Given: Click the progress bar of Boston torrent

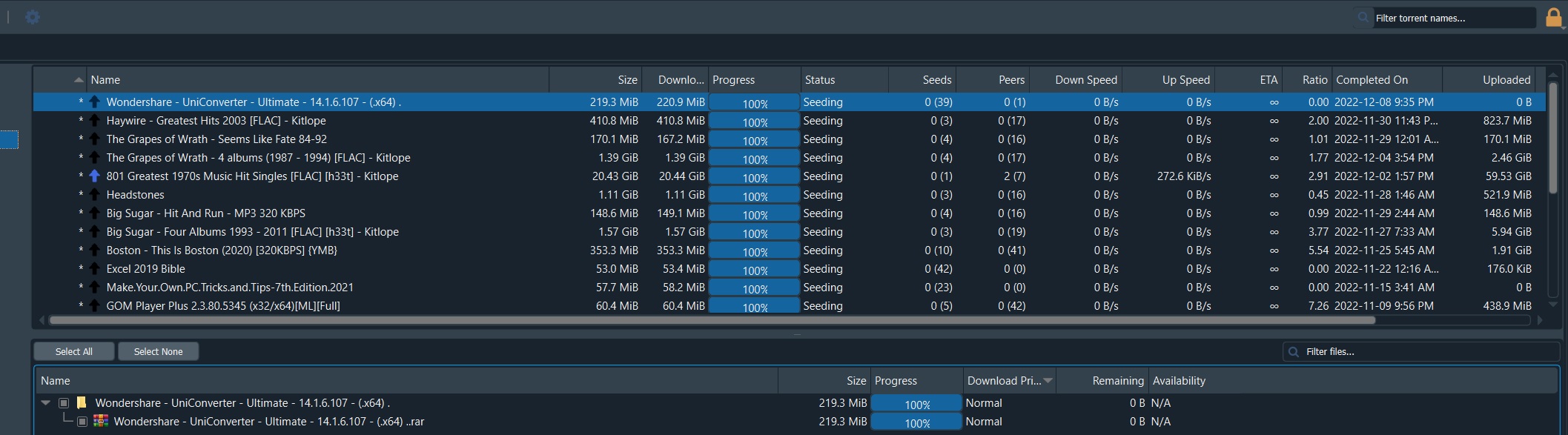Looking at the screenshot, I should coord(754,251).
